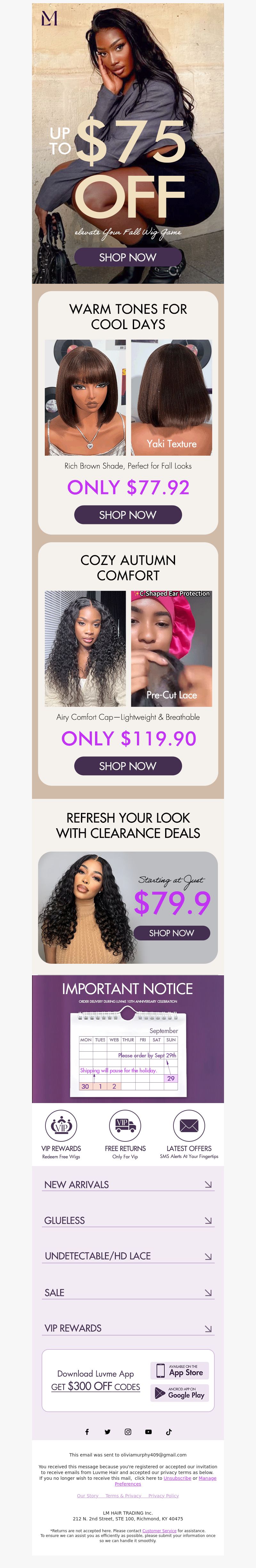
Task: Open the Twitter social icon
Action: tap(107, 1432)
